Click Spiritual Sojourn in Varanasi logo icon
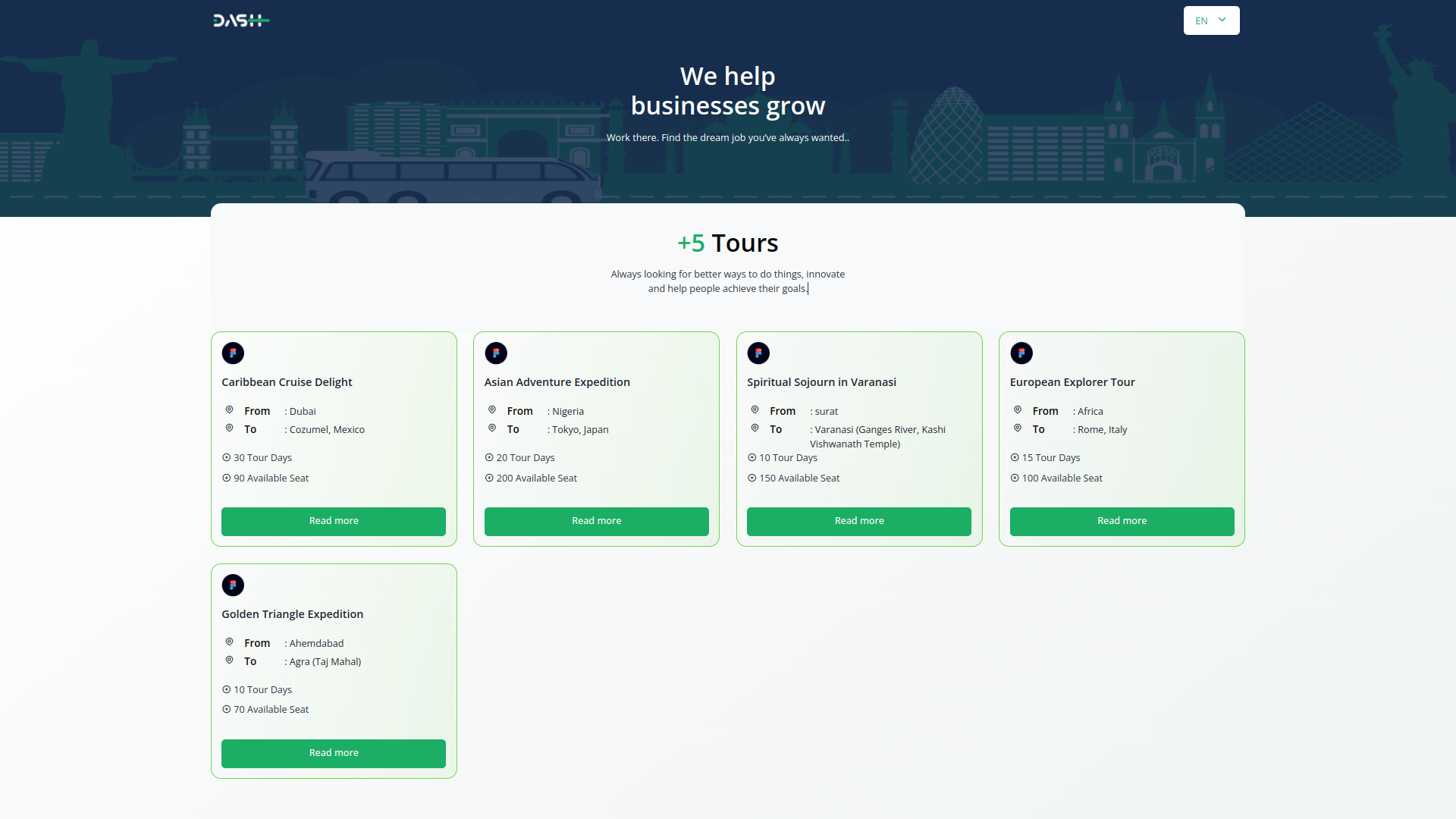 click(758, 353)
